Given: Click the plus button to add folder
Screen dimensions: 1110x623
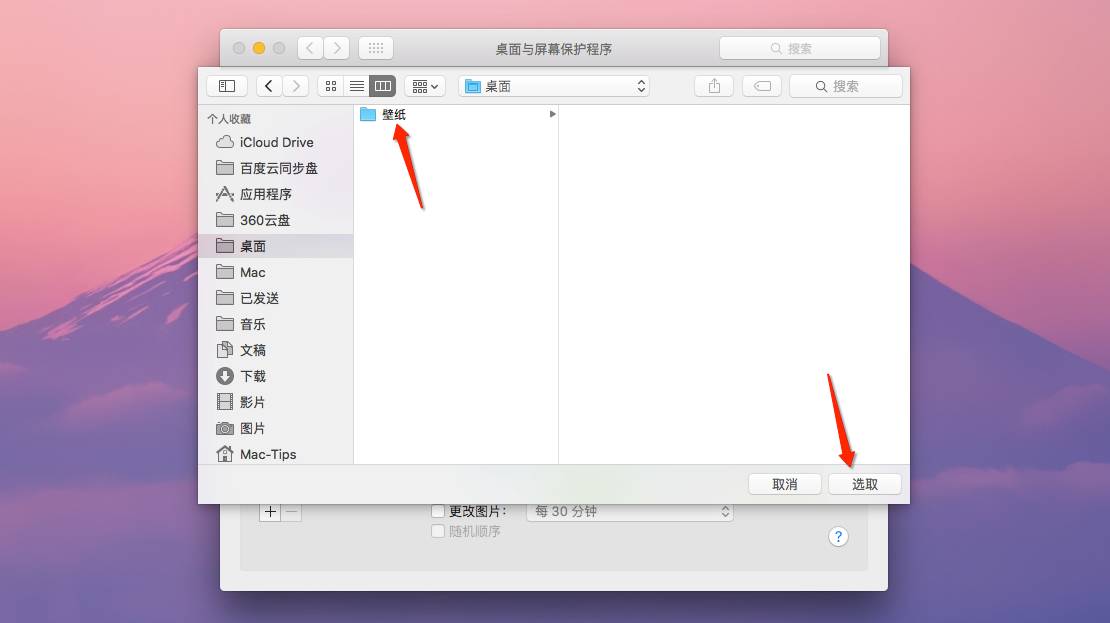Looking at the screenshot, I should coord(270,511).
